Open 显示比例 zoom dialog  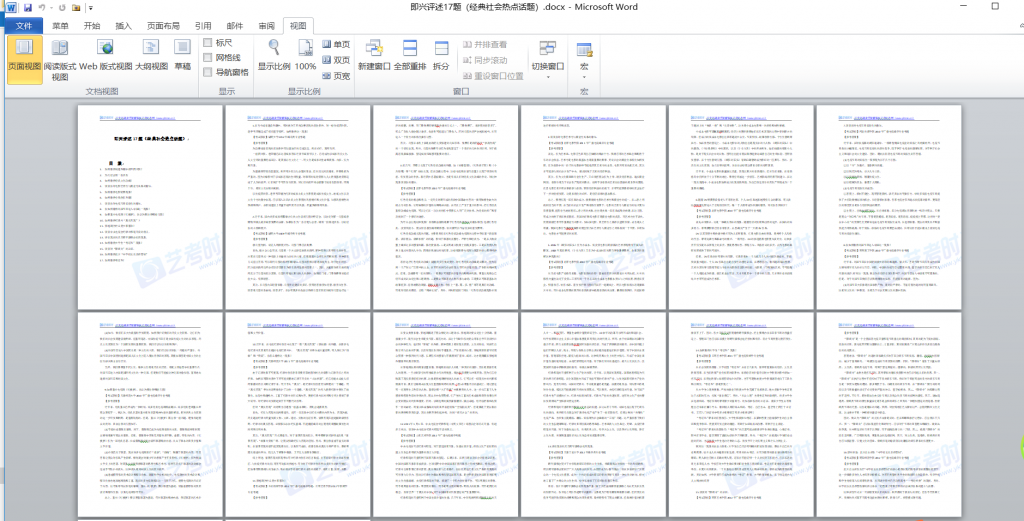(x=274, y=55)
